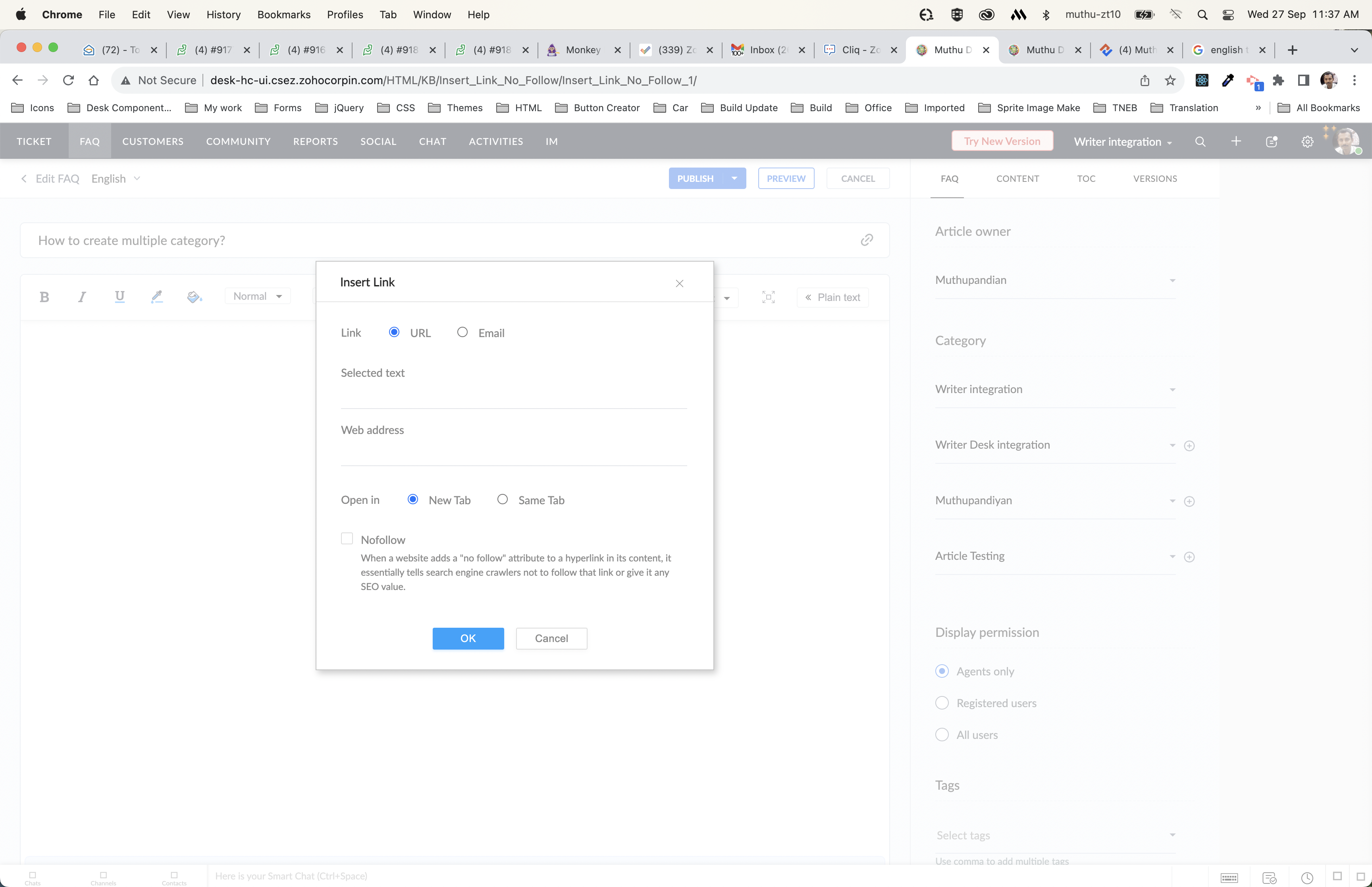Select Registered users display permission
This screenshot has width=1372, height=887.
pyautogui.click(x=942, y=703)
